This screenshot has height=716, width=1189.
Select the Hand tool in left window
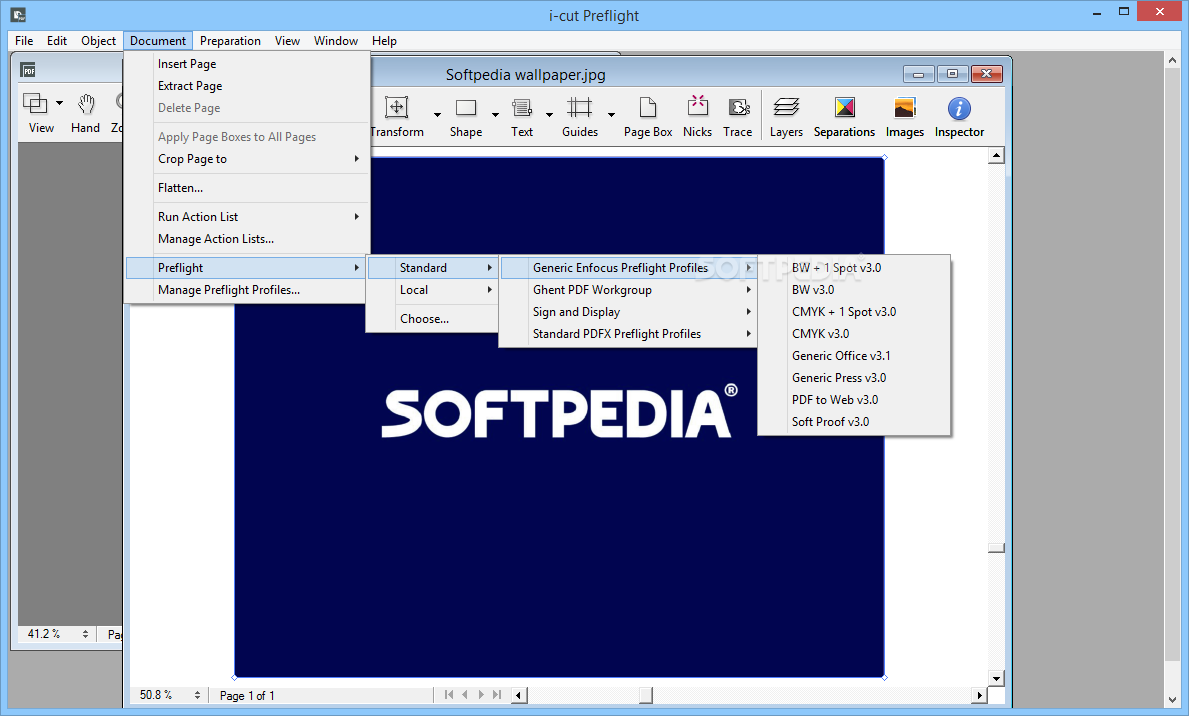coord(86,114)
